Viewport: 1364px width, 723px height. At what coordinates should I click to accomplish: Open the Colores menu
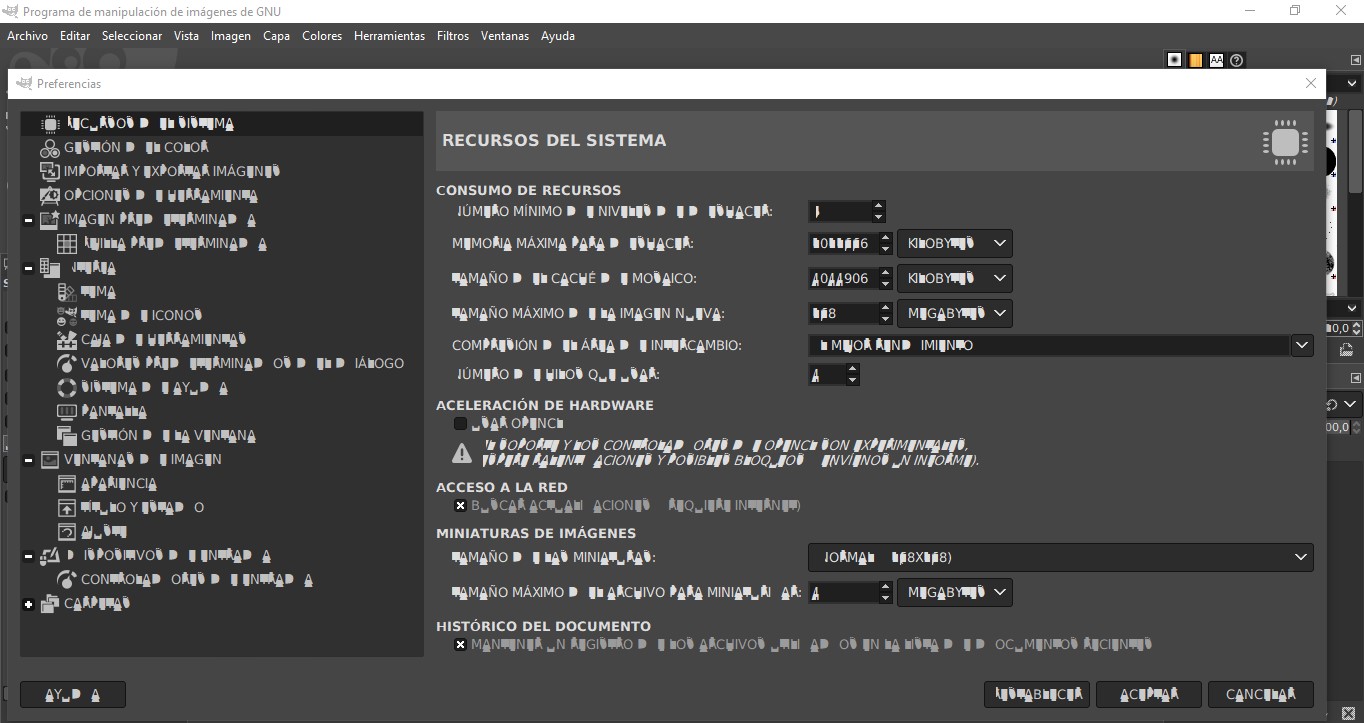coord(322,36)
